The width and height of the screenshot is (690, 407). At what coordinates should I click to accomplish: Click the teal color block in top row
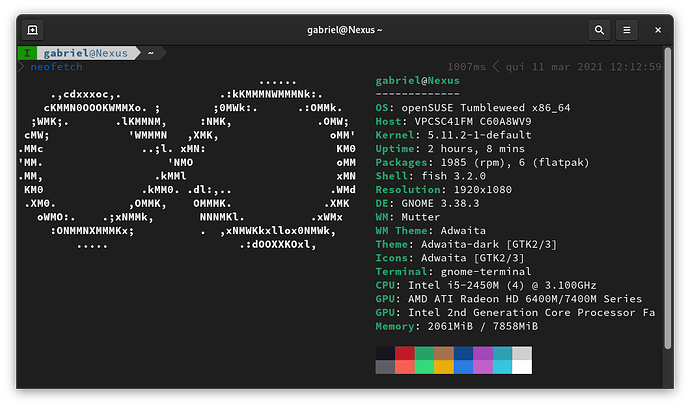point(503,353)
